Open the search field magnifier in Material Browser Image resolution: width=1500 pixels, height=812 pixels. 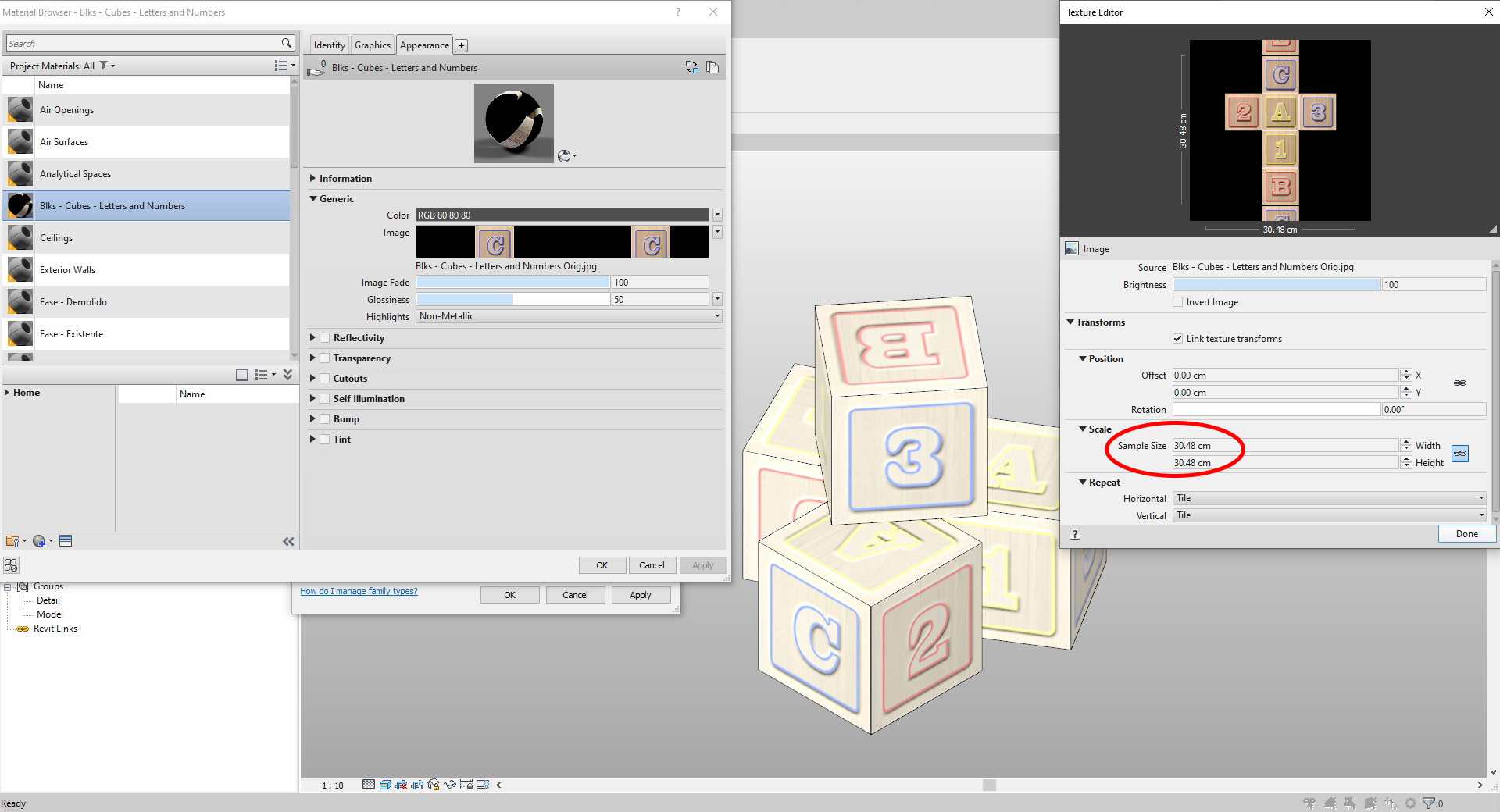tap(287, 43)
